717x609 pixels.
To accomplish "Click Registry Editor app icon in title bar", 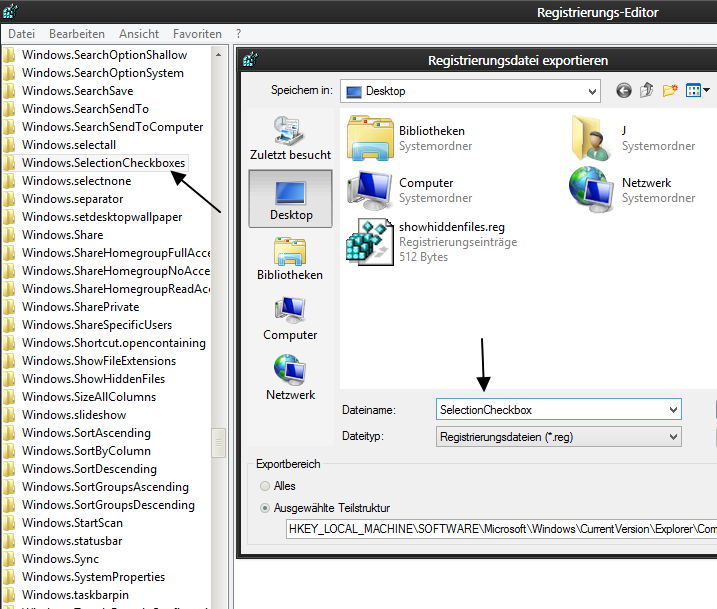I will (x=10, y=11).
